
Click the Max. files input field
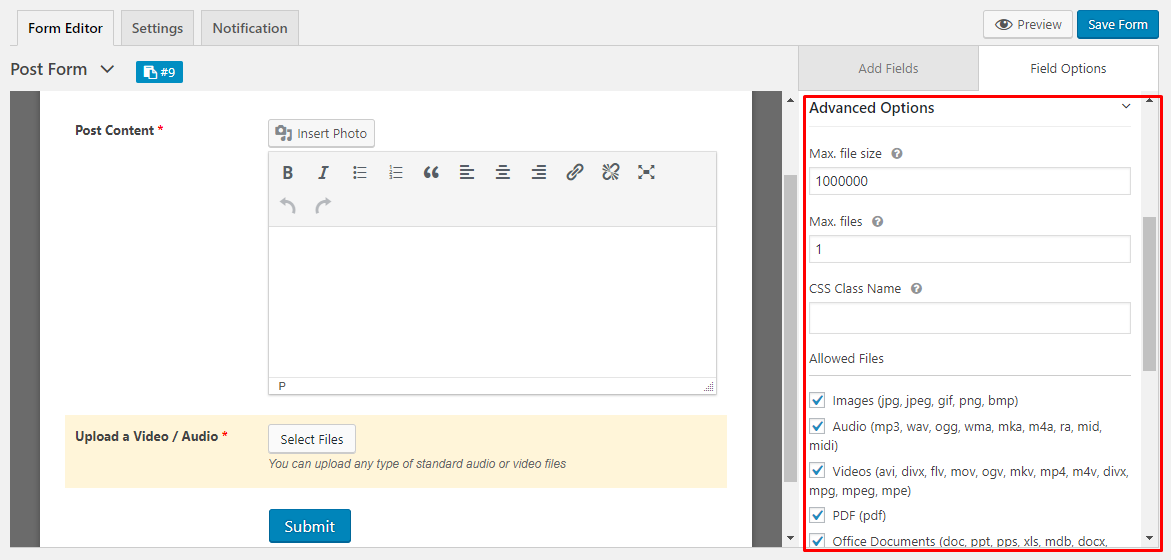(x=969, y=249)
